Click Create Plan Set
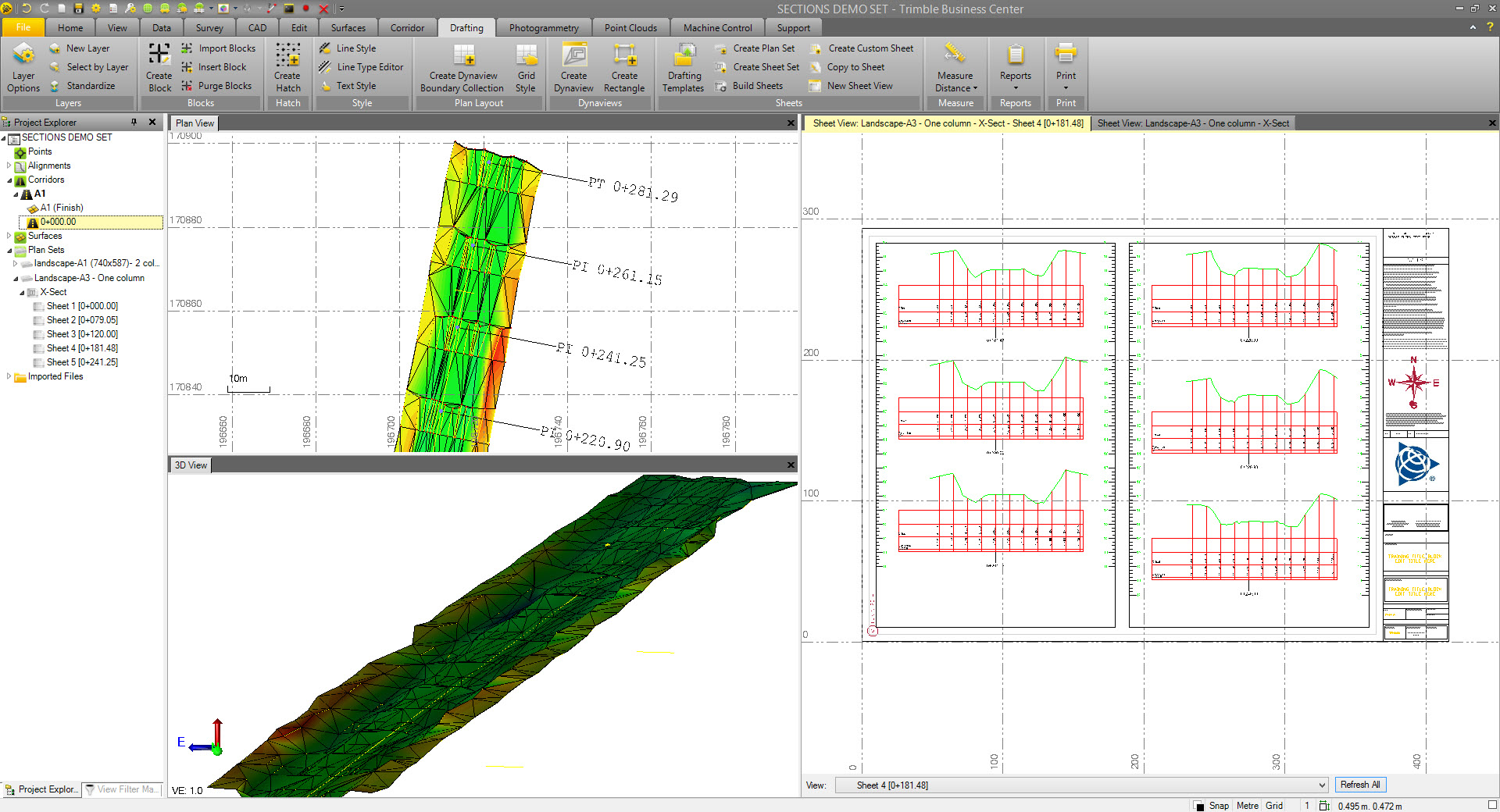This screenshot has height=812, width=1500. tap(755, 48)
